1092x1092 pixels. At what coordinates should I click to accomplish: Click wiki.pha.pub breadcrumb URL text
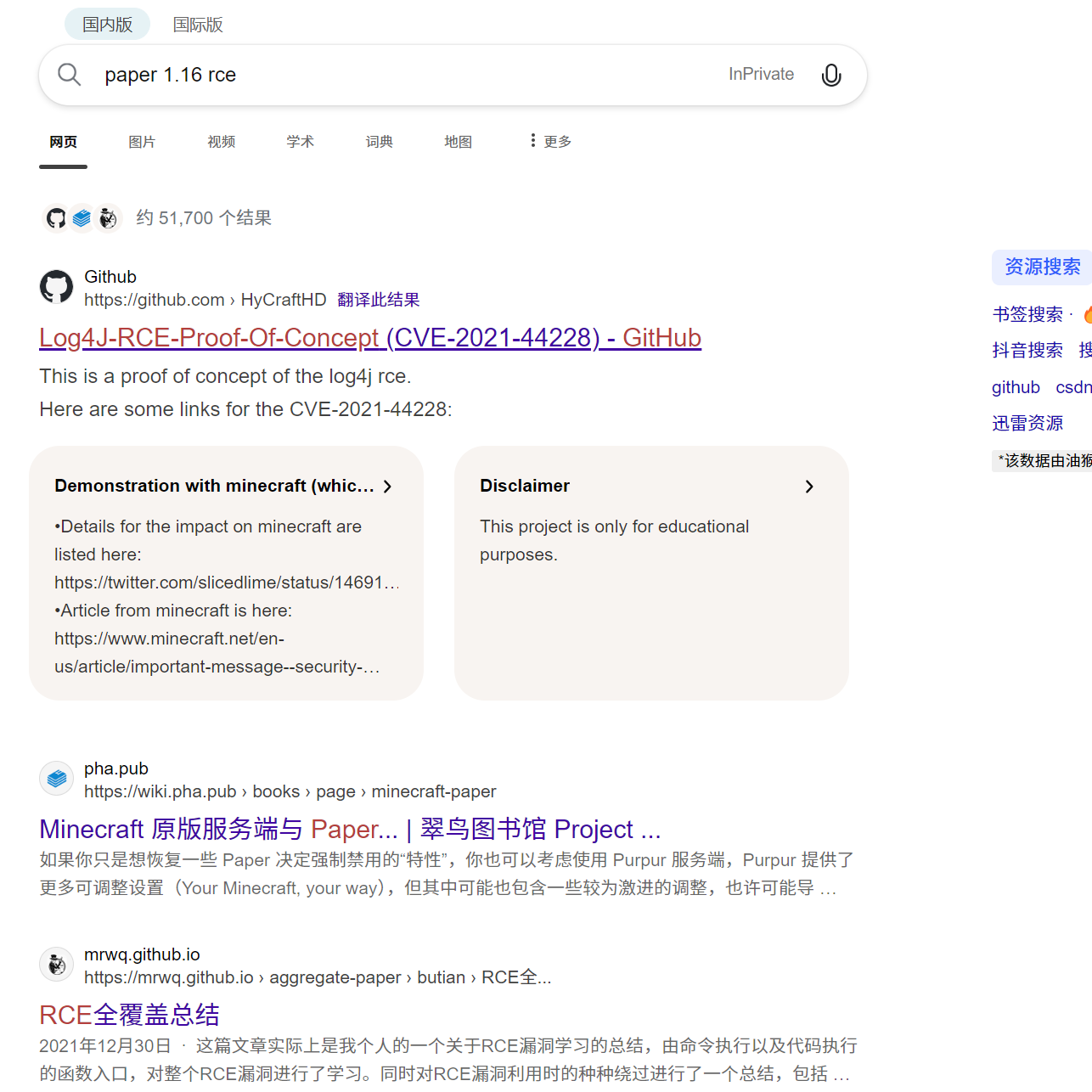click(290, 791)
